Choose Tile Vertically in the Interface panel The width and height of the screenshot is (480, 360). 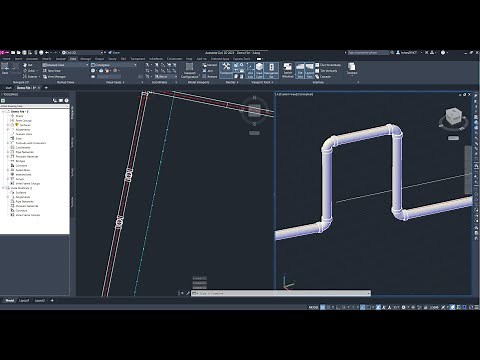pos(327,71)
